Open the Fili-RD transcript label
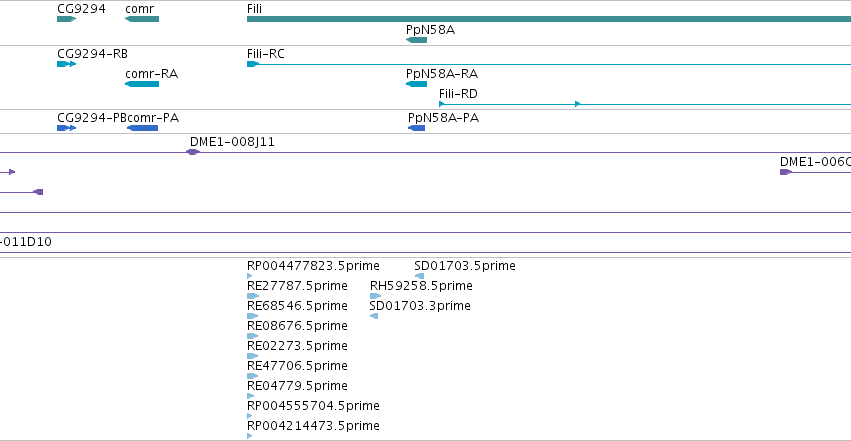The height and width of the screenshot is (441, 851). point(458,94)
